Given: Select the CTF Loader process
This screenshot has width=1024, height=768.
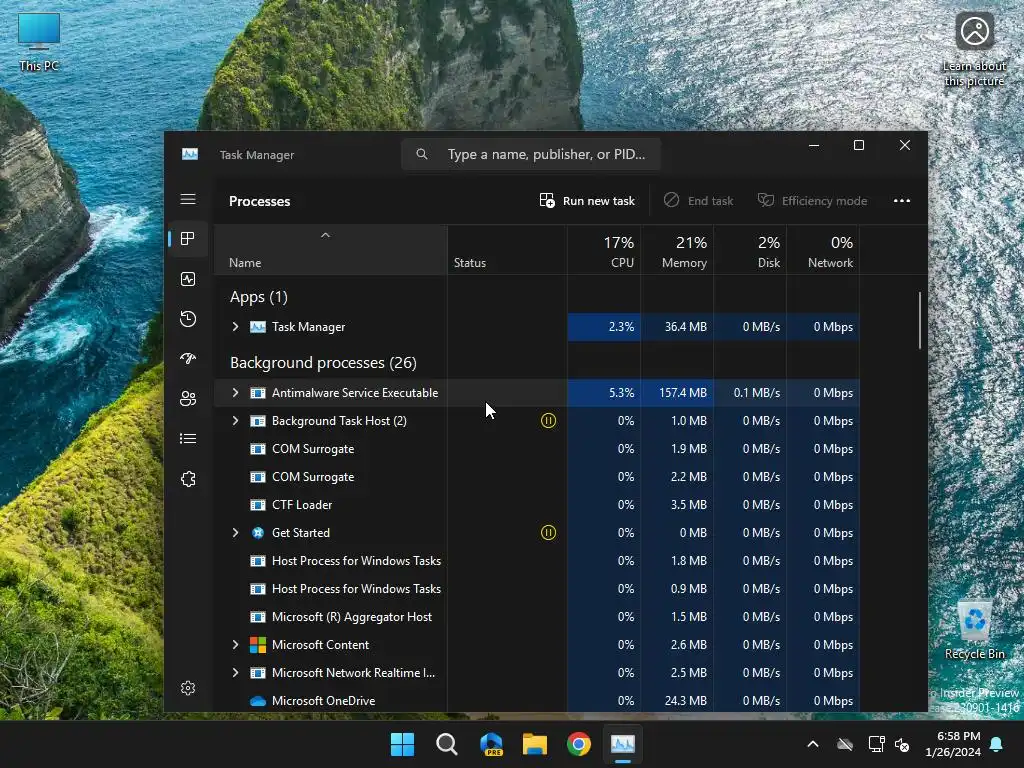Looking at the screenshot, I should coord(537,505).
